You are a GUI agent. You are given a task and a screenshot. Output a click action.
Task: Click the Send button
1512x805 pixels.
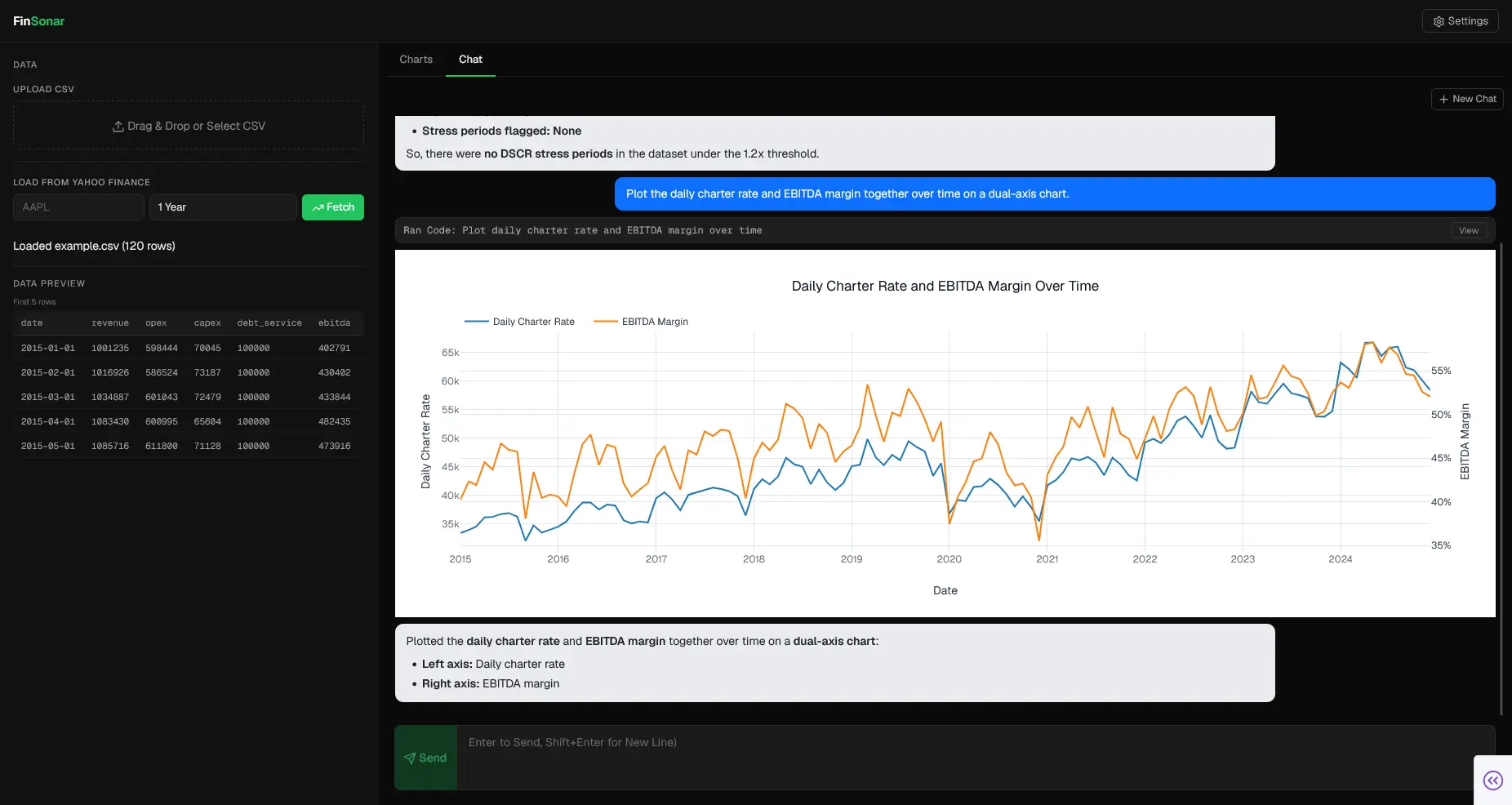425,758
